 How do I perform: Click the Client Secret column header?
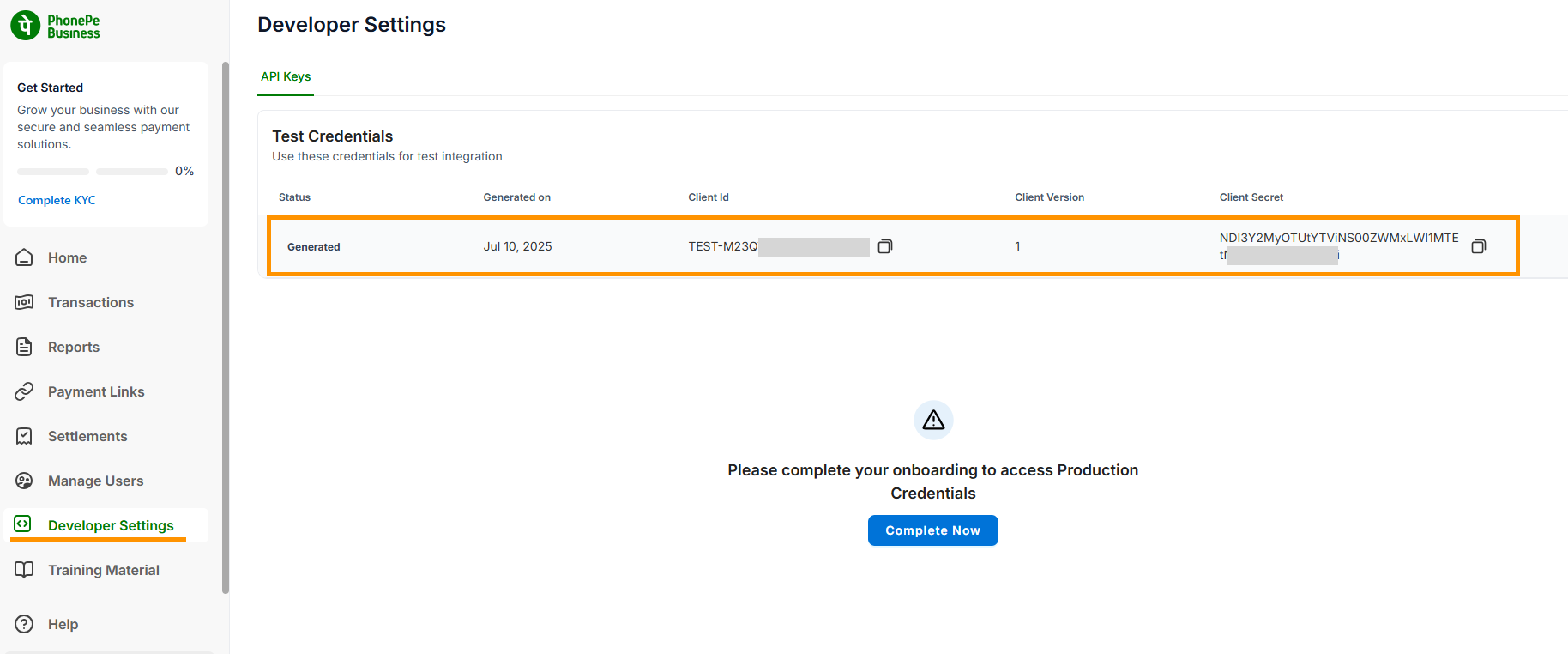coord(1251,197)
